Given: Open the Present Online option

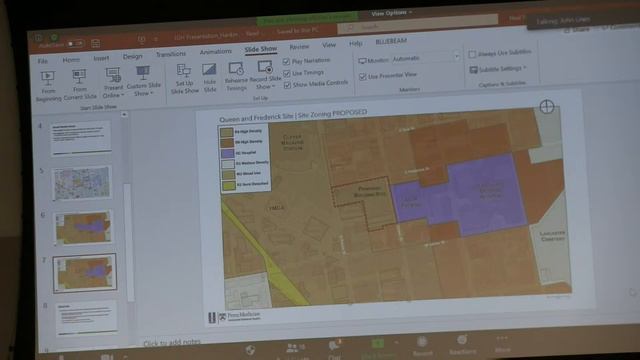Looking at the screenshot, I should [x=113, y=82].
